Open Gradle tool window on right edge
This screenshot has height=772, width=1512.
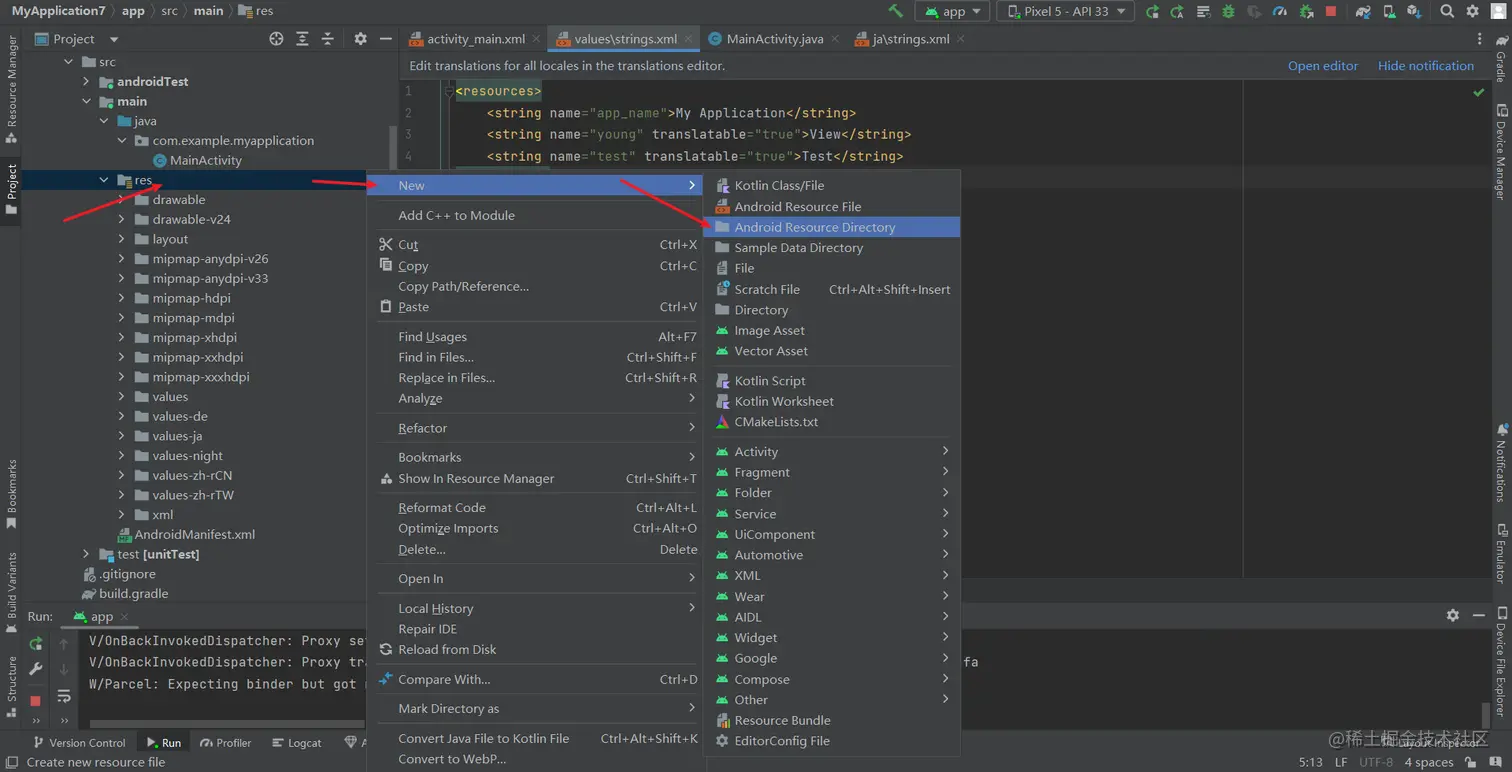click(x=1500, y=60)
